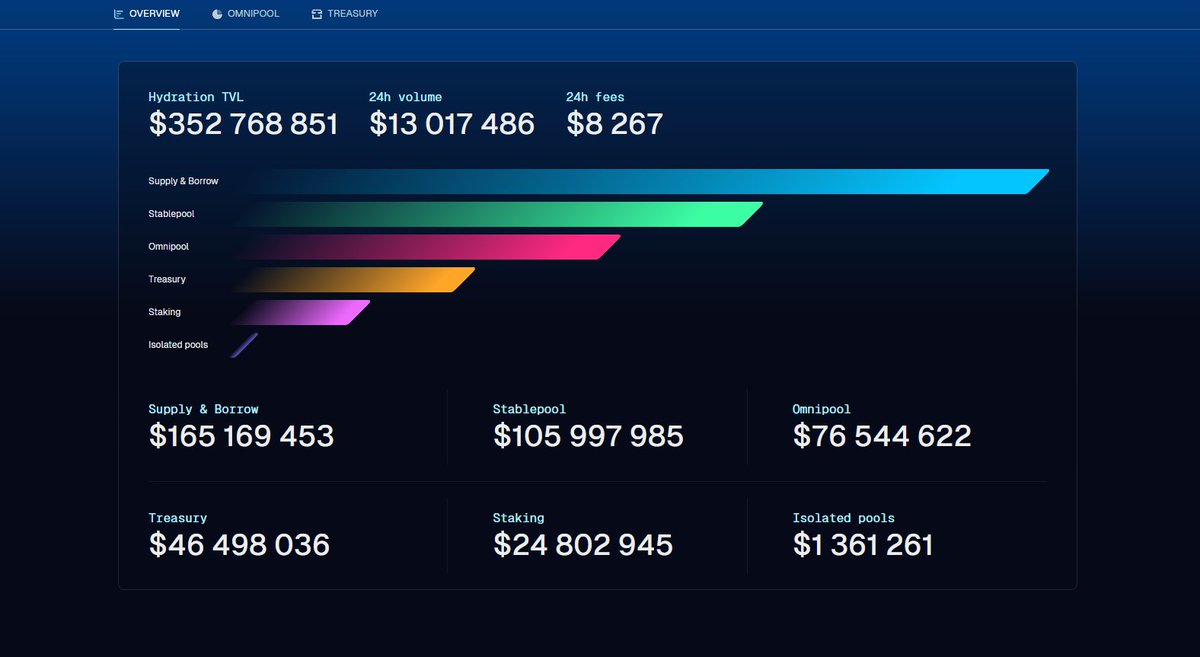Click the value $46 498 036
This screenshot has height=657, width=1200.
click(x=239, y=545)
